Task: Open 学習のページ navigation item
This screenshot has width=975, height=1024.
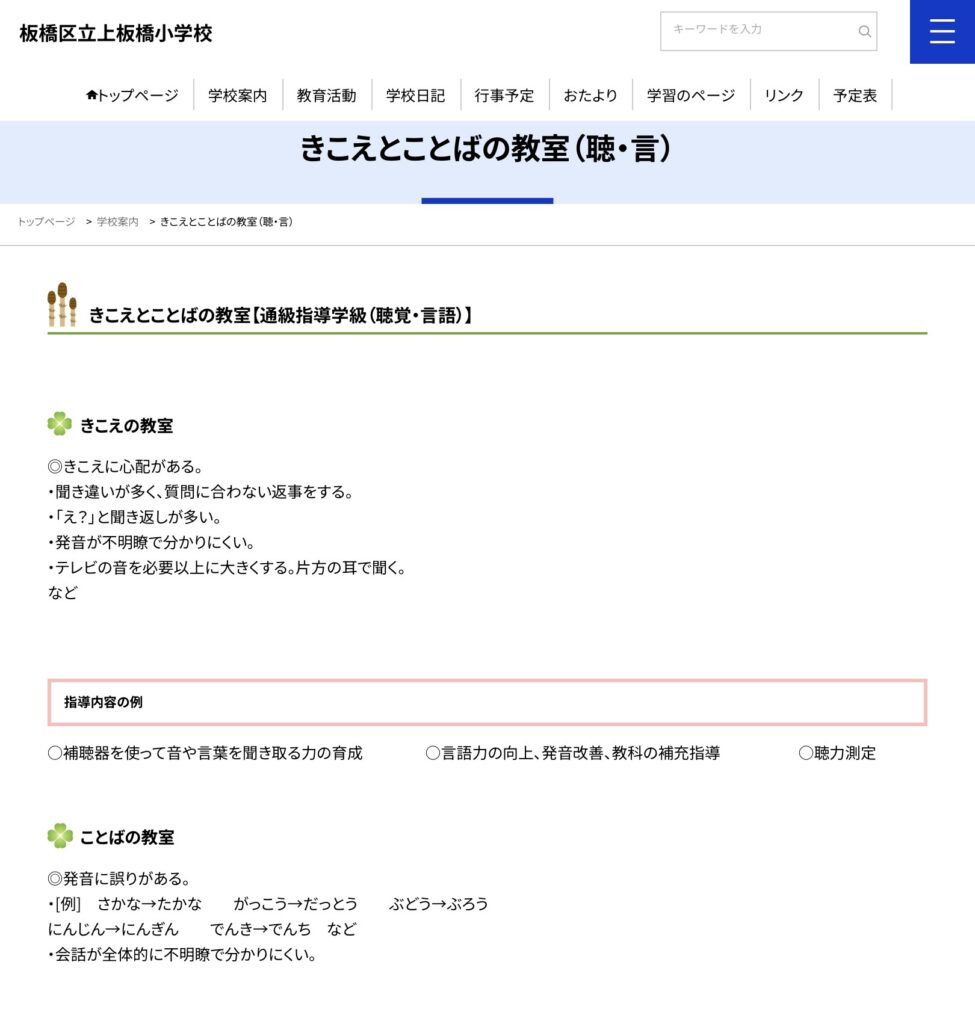Action: pos(690,95)
